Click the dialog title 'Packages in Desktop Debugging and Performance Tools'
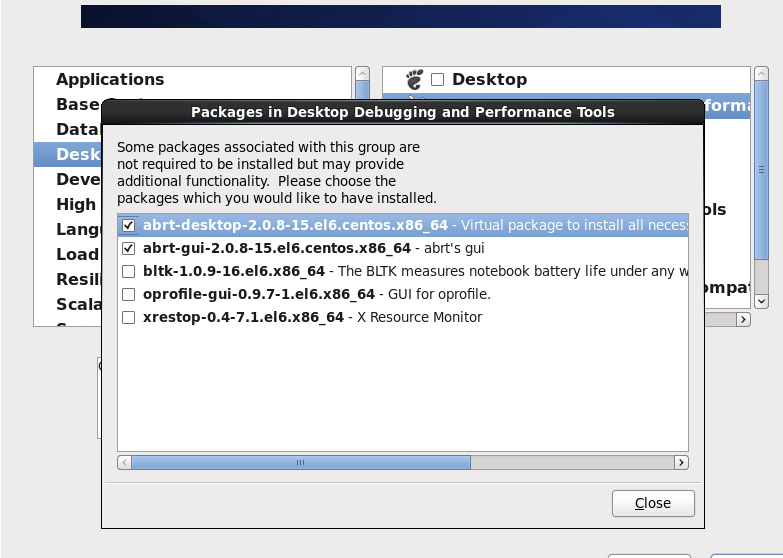Screen dimensions: 783x558 point(402,112)
